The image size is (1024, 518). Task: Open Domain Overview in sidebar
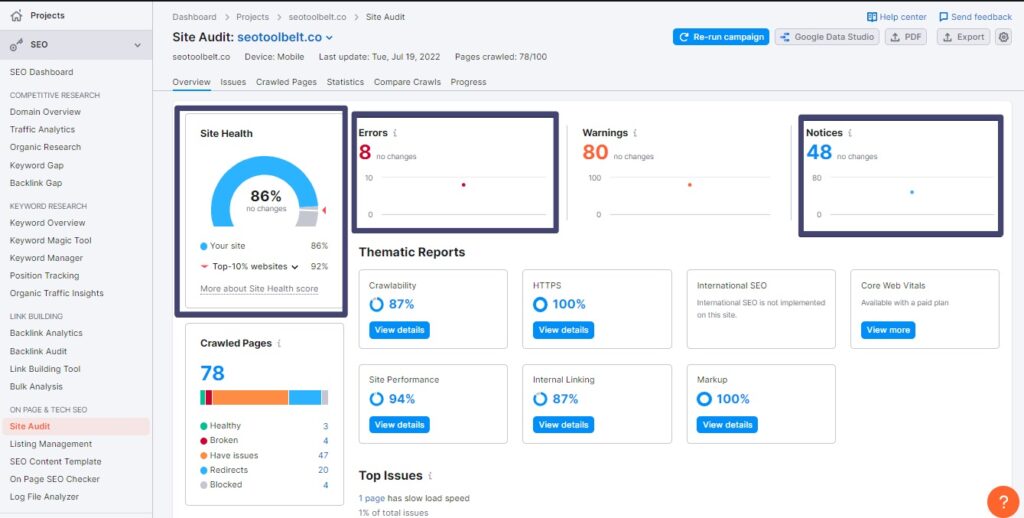point(45,112)
